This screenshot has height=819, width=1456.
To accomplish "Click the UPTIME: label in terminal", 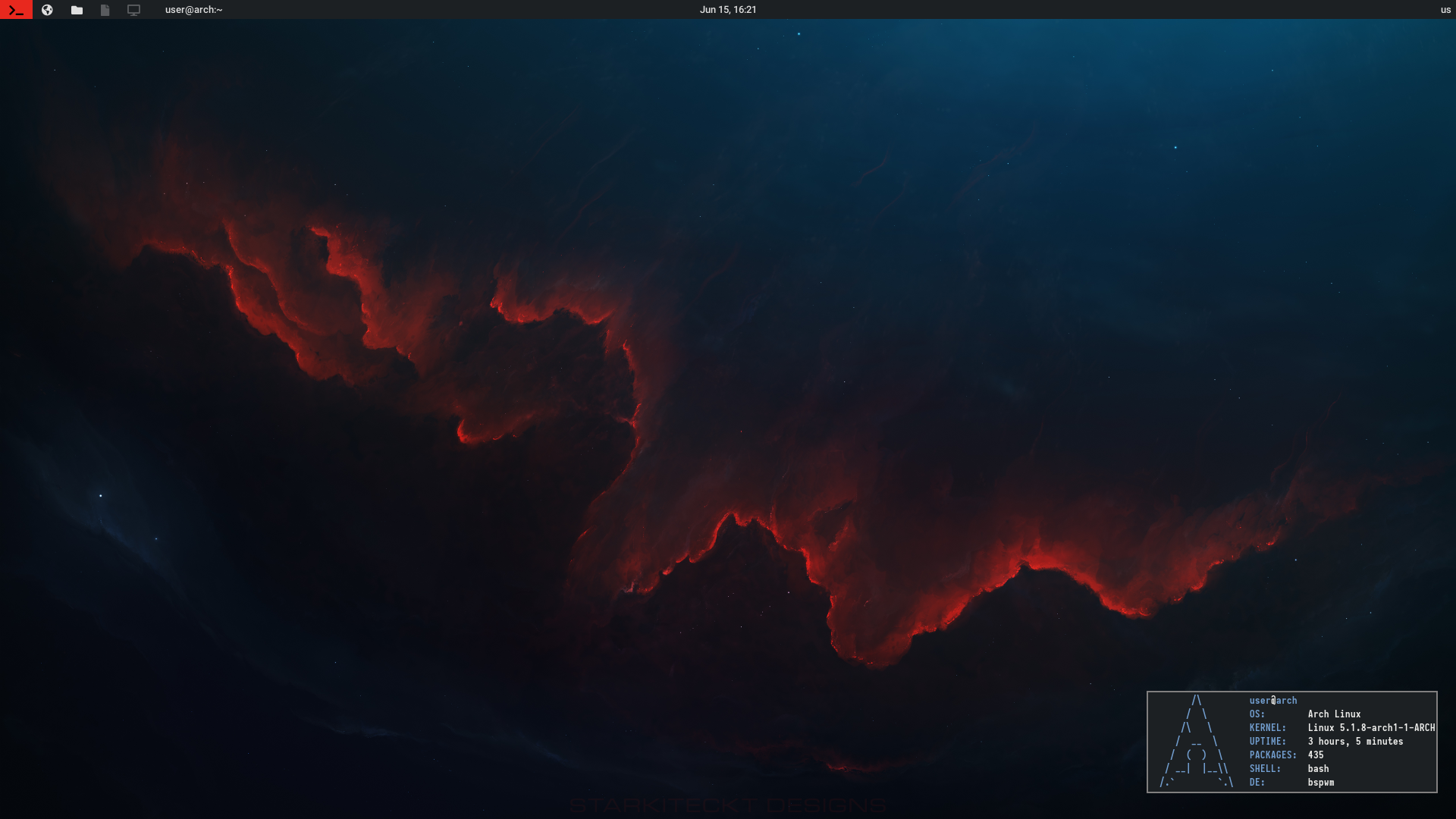I will click(1267, 742).
